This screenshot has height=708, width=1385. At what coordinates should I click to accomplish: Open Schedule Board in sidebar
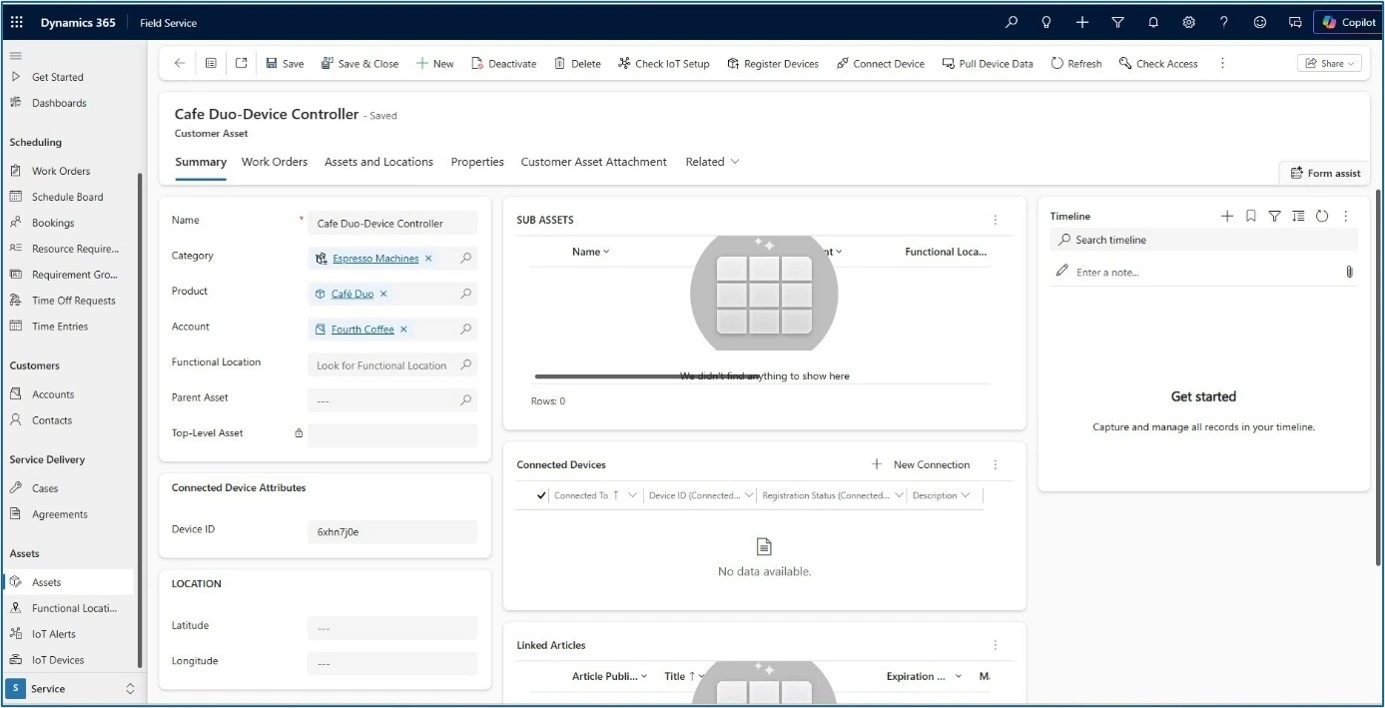coord(67,197)
